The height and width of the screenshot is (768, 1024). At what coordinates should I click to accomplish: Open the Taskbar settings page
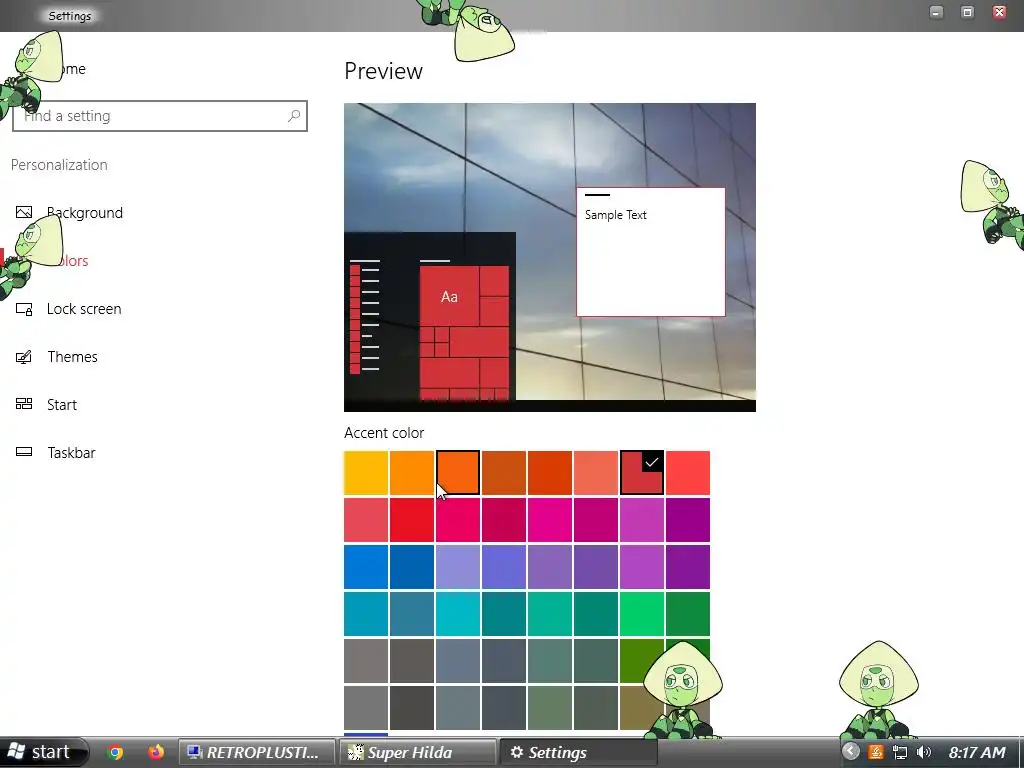click(x=71, y=453)
